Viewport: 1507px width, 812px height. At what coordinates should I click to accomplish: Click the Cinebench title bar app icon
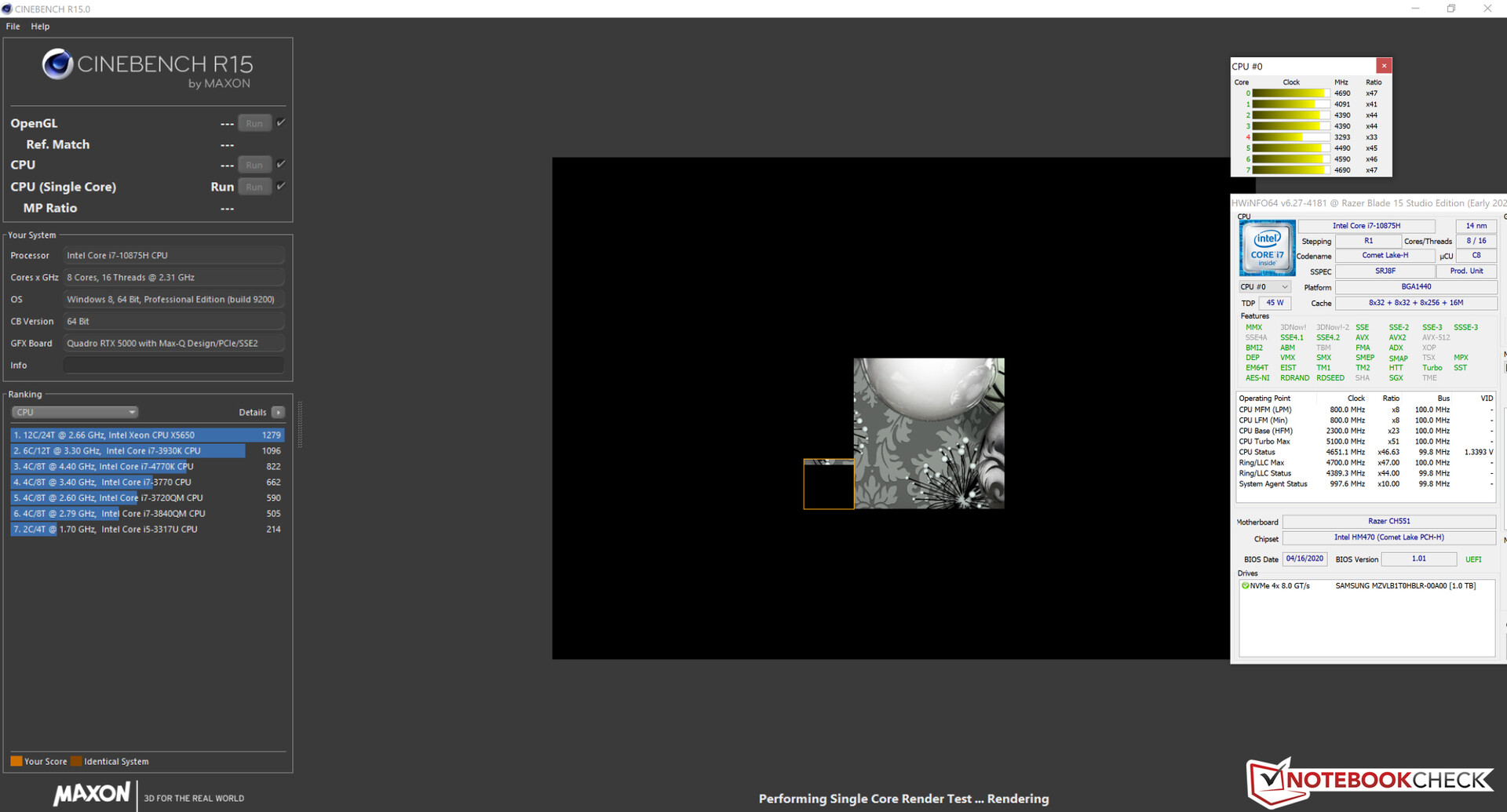[7, 9]
